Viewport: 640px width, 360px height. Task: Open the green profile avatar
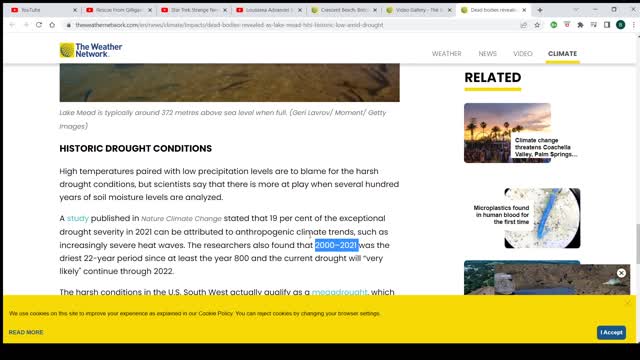[620, 25]
